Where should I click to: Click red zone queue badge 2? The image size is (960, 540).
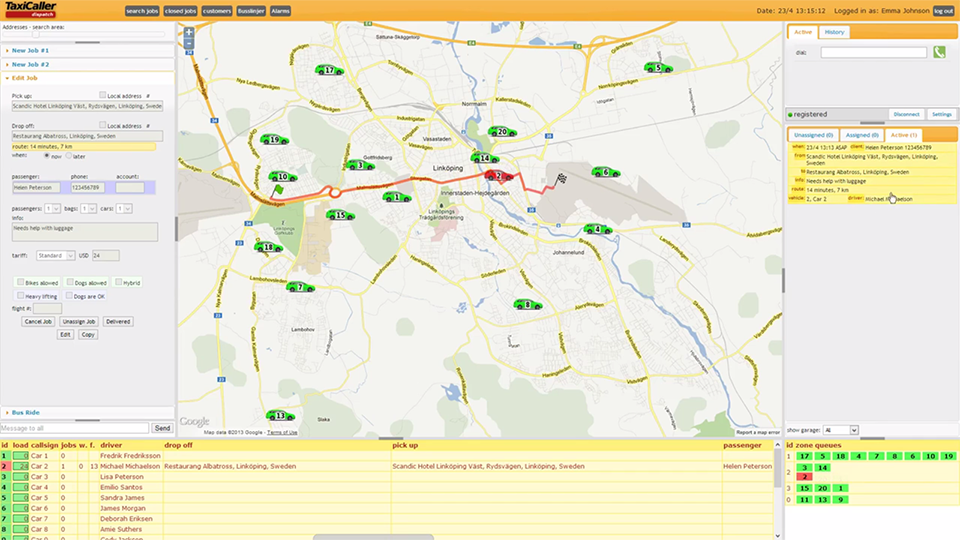804,476
